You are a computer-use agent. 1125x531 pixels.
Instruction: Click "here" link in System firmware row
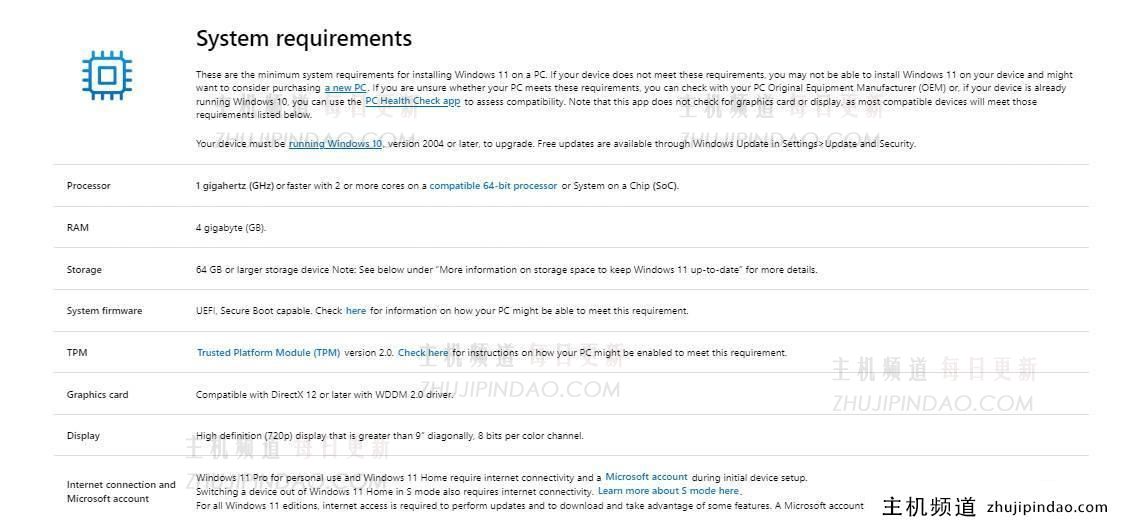pos(356,311)
